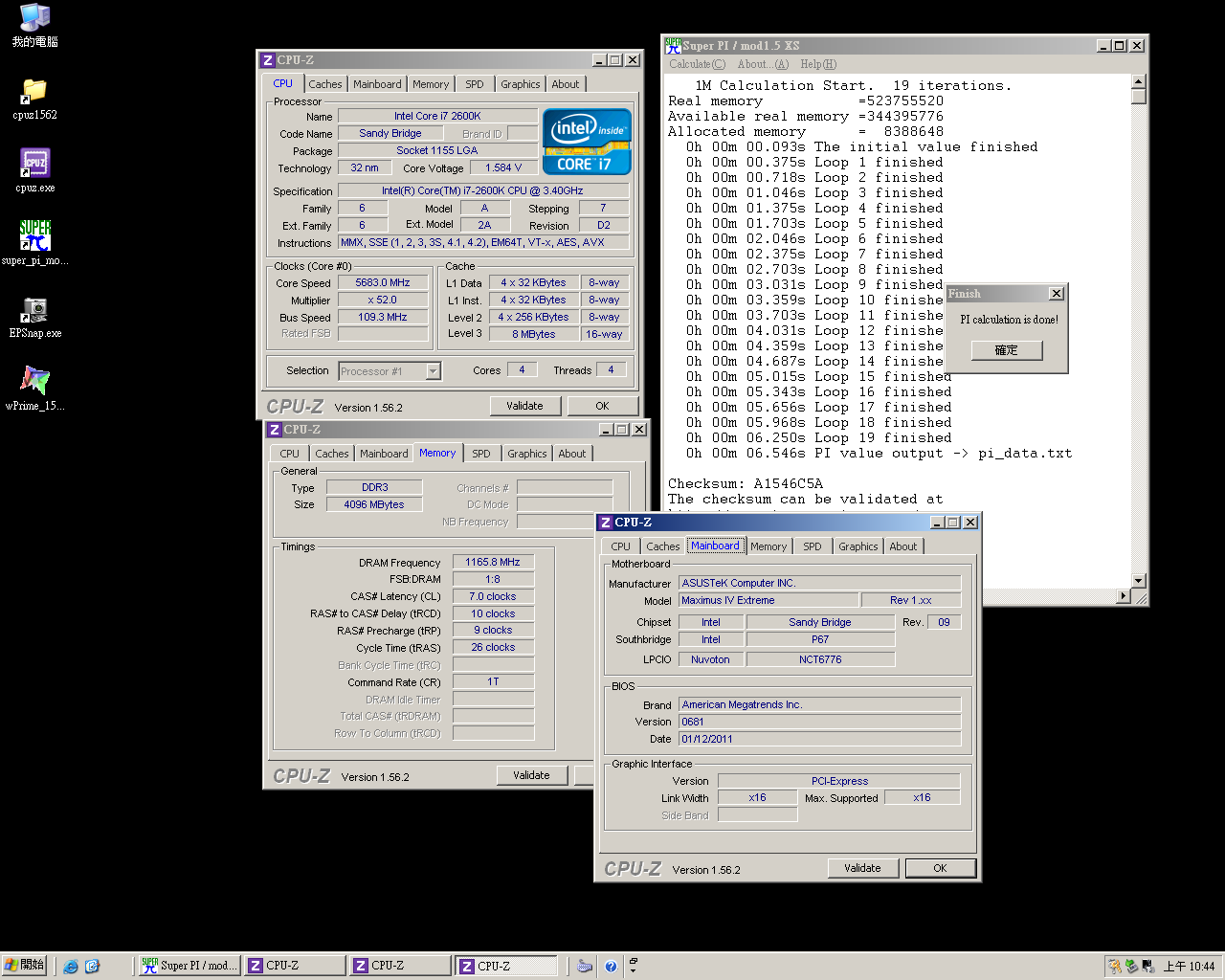The height and width of the screenshot is (980, 1225).
Task: Click the EPSnap tray icon
Action: [1148, 967]
